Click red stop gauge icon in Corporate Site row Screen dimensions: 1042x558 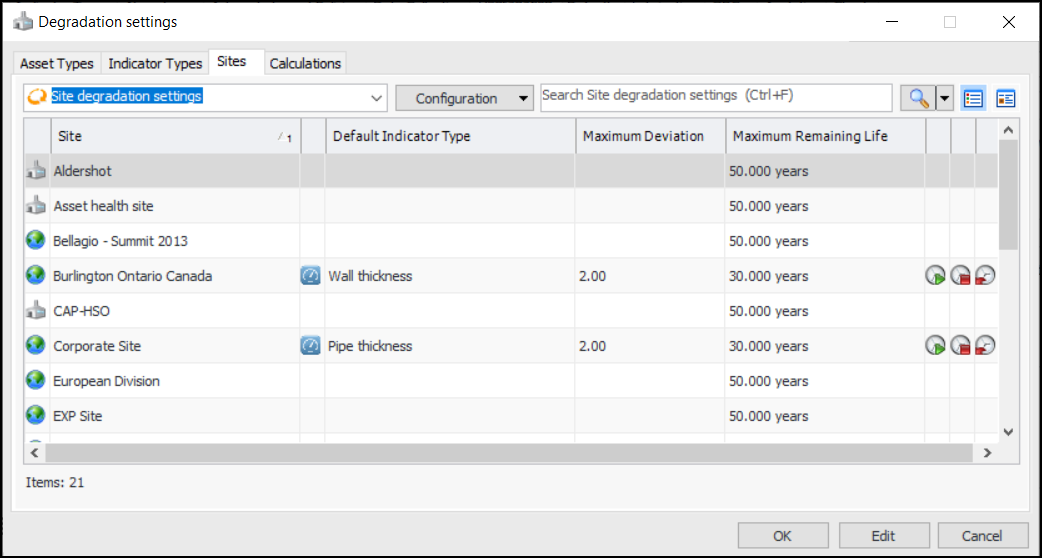[x=960, y=346]
